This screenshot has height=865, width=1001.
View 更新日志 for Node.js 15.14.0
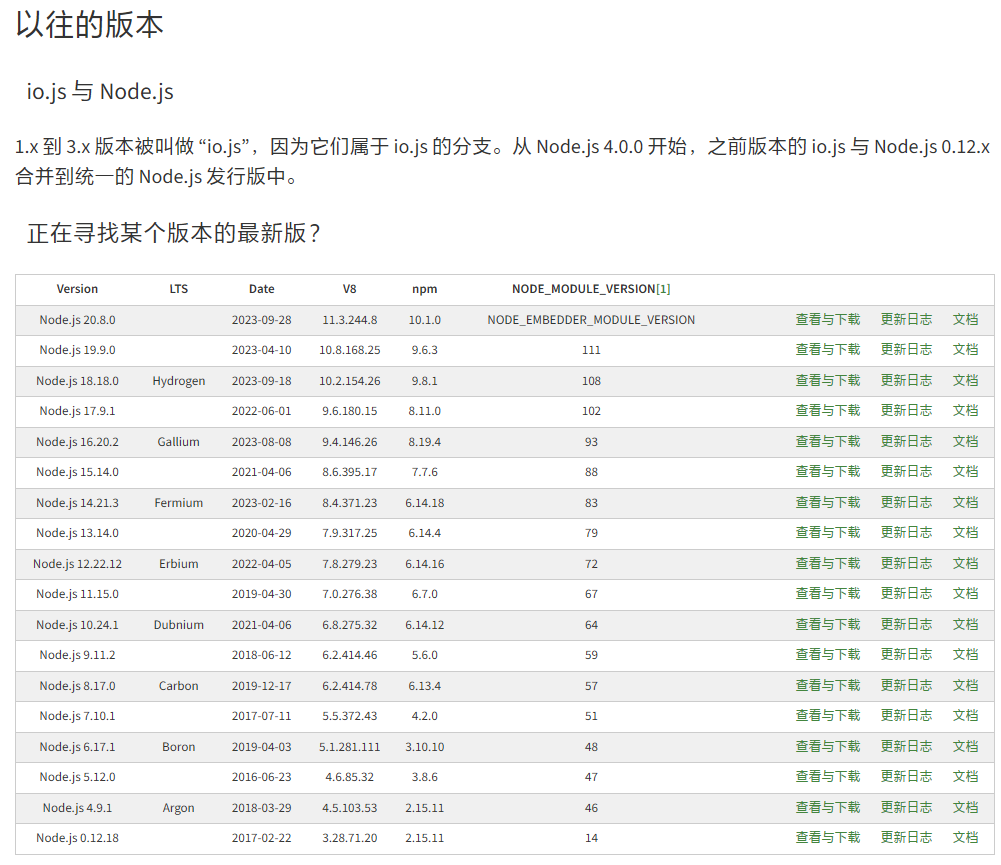pyautogui.click(x=906, y=471)
